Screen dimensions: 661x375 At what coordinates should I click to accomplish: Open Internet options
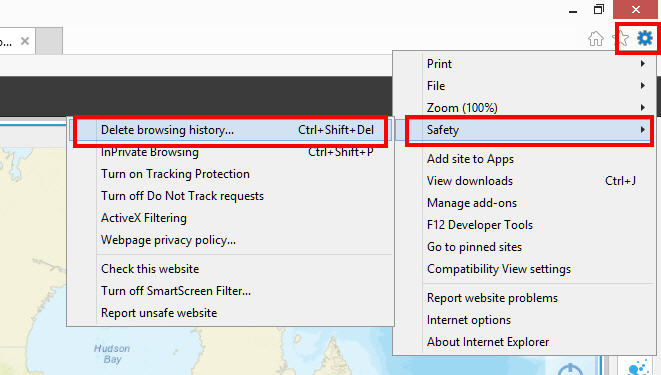[x=524, y=320]
